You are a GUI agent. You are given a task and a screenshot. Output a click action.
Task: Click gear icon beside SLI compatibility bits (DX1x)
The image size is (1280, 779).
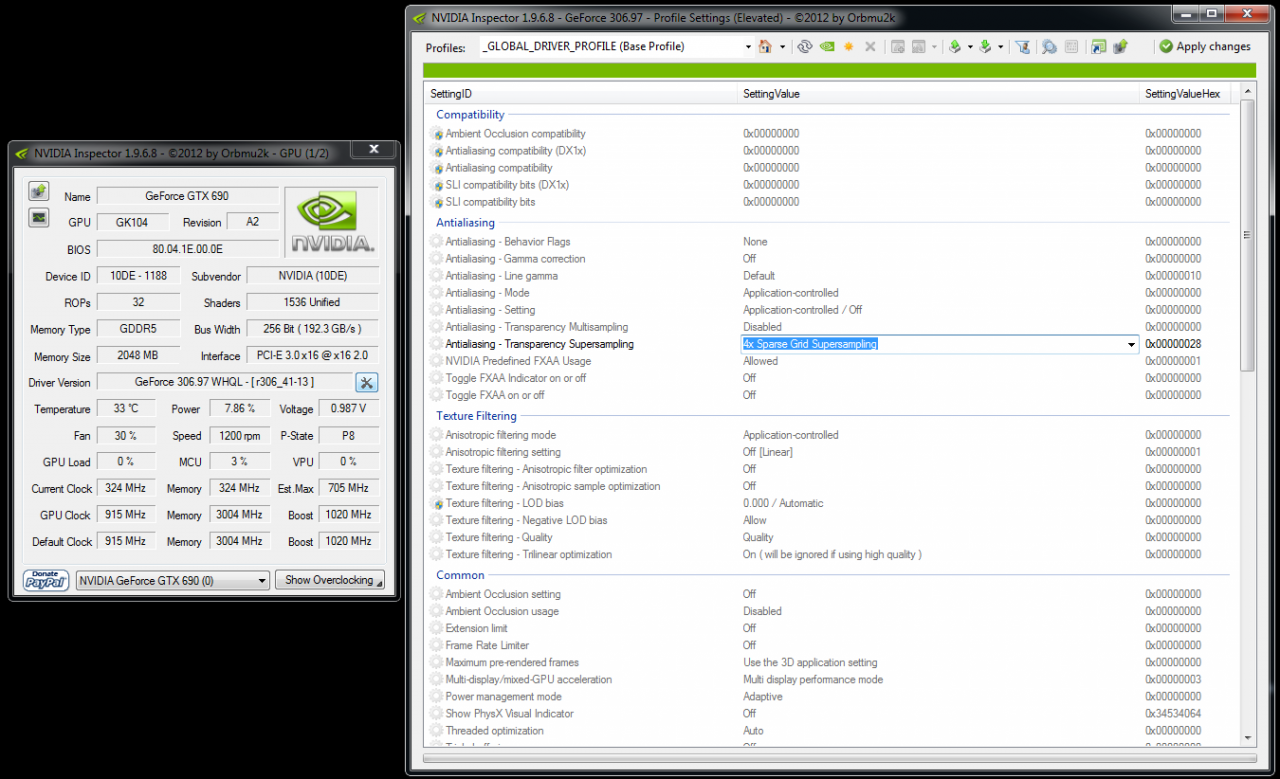[x=437, y=185]
